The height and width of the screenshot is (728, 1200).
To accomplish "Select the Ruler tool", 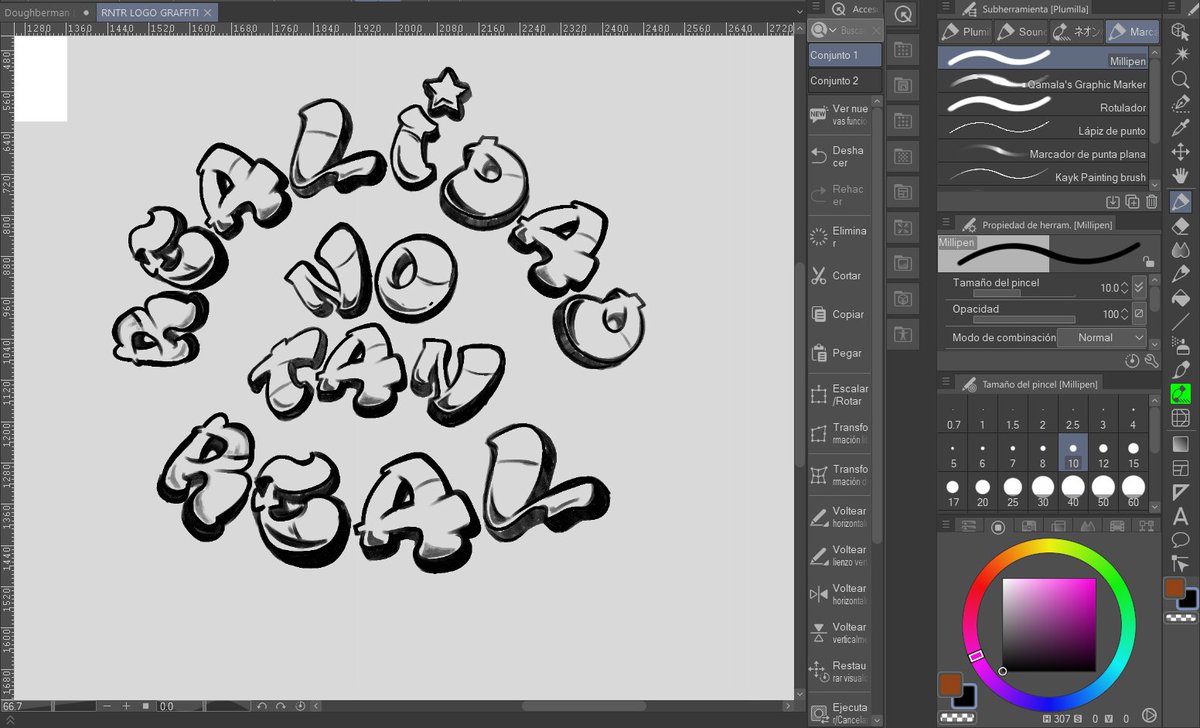I will coord(1180,491).
